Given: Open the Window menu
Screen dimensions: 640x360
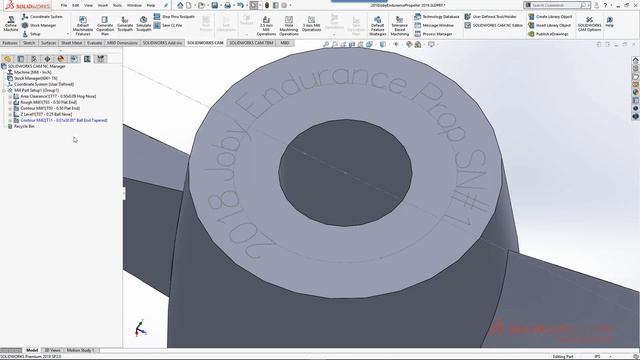Looking at the screenshot, I should (134, 5).
